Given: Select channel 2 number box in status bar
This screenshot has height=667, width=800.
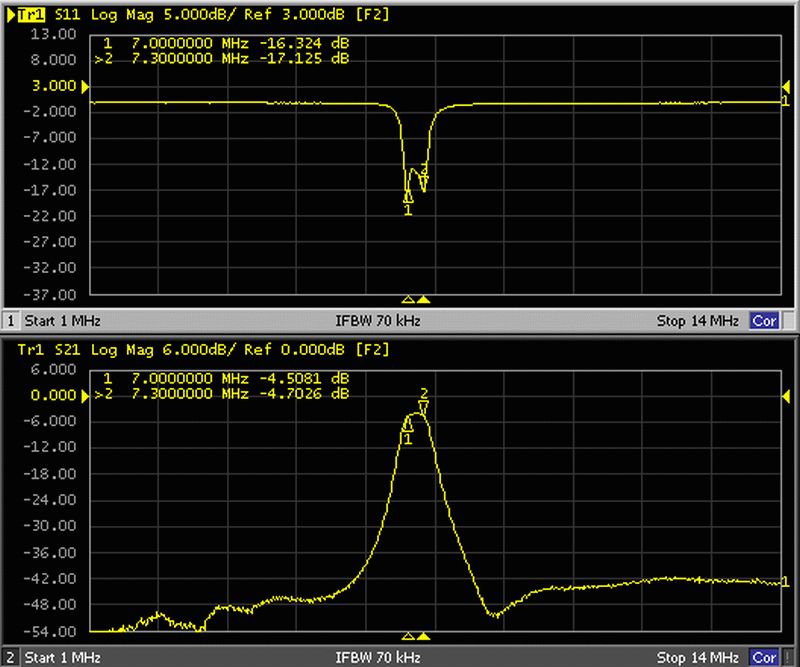Looking at the screenshot, I should 11,657.
